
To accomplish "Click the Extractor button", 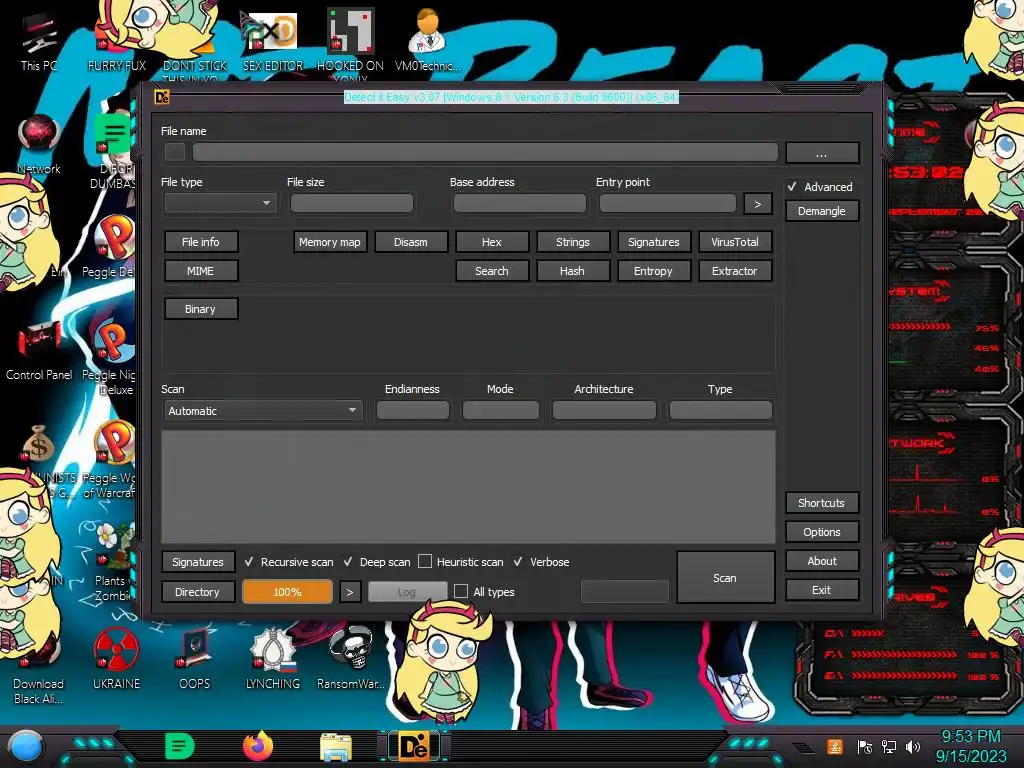I will [x=735, y=270].
